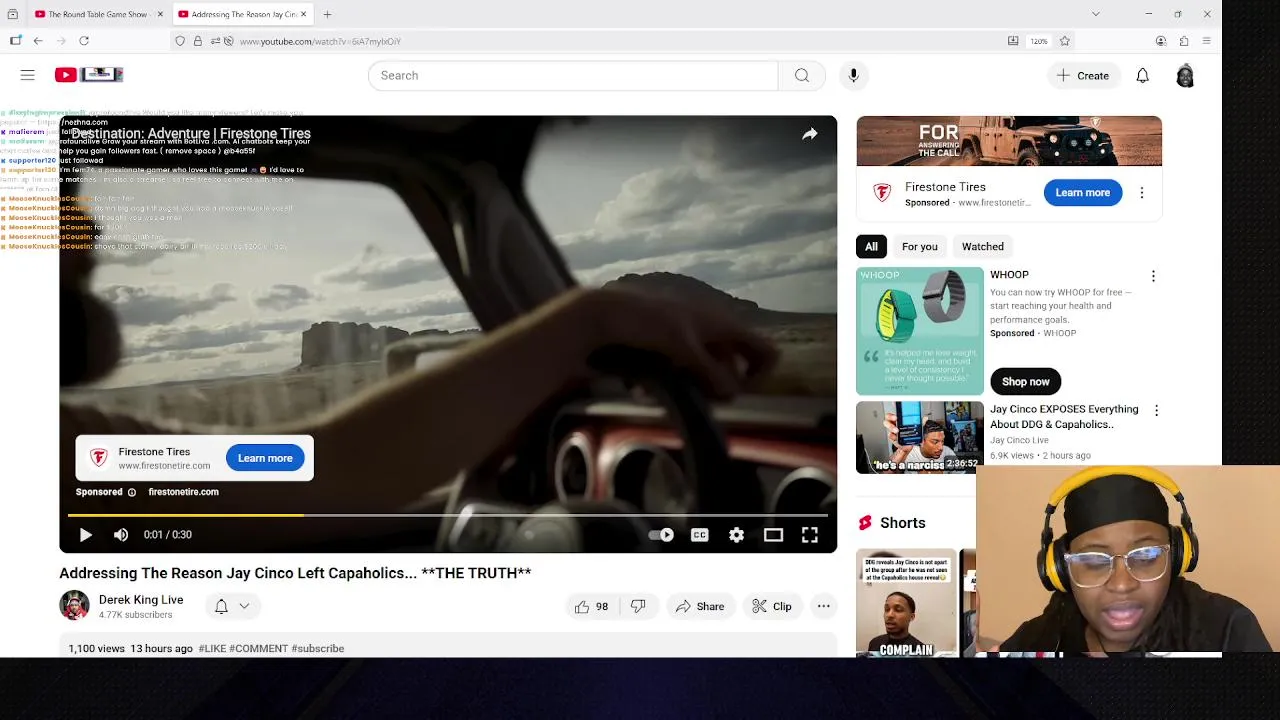Dislike the video thumbs down
This screenshot has height=720, width=1280.
(638, 607)
